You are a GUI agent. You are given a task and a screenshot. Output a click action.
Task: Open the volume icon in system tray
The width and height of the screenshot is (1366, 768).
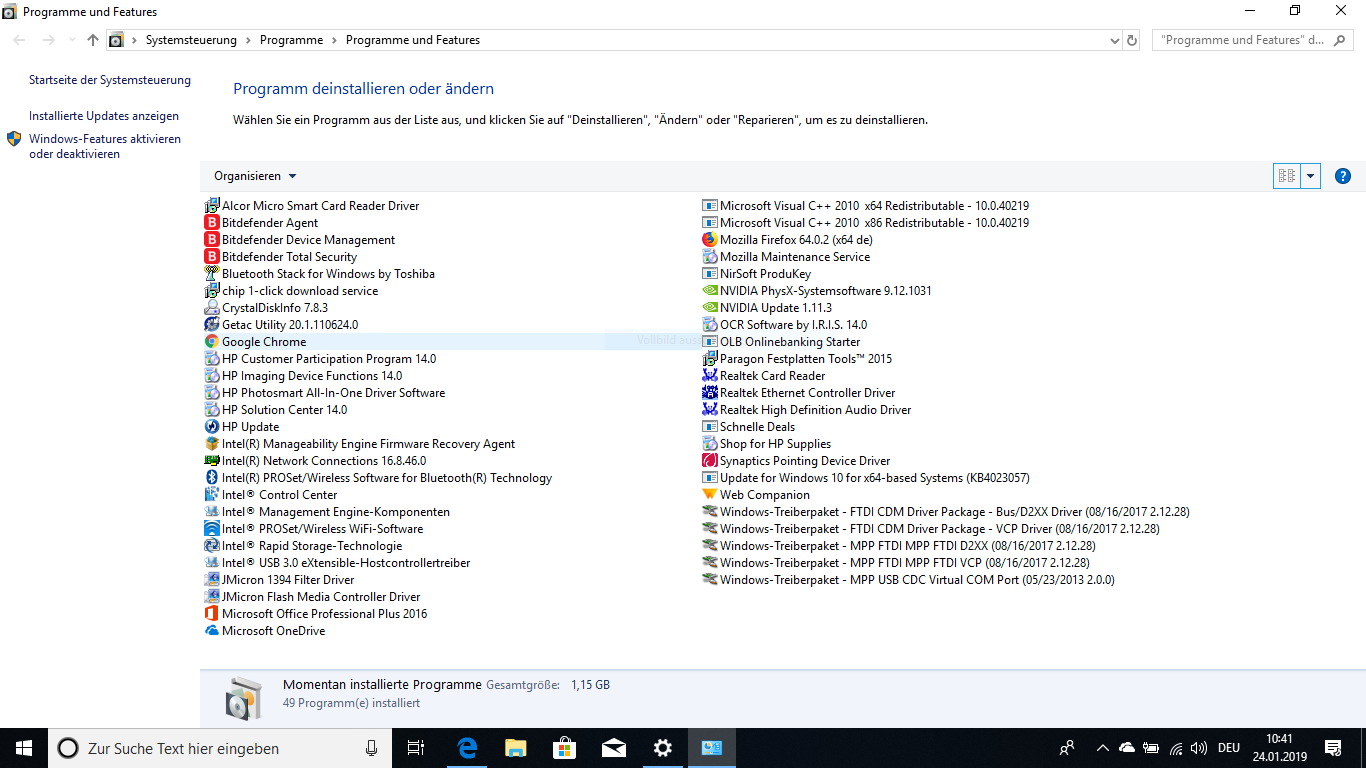click(1199, 748)
